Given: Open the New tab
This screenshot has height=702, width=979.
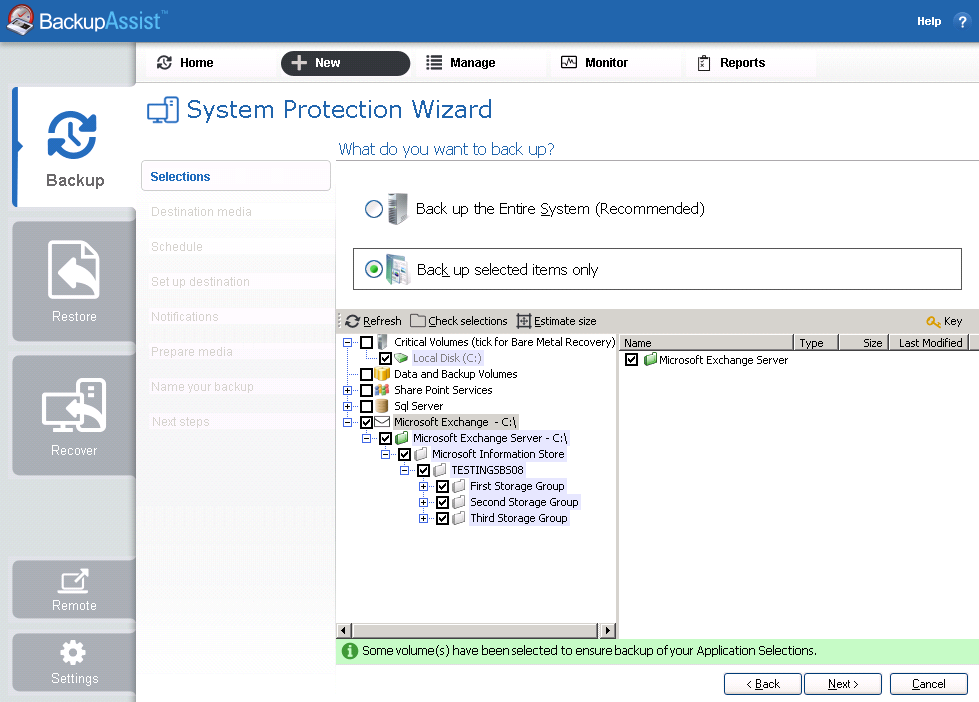Looking at the screenshot, I should pyautogui.click(x=345, y=62).
